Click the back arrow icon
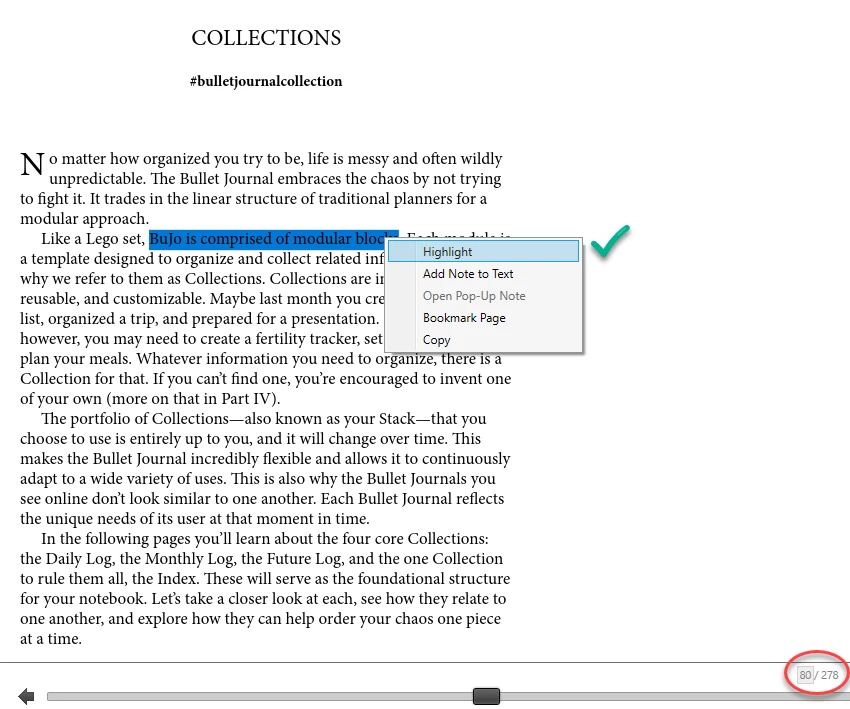Image resolution: width=850 pixels, height=709 pixels. tap(26, 696)
